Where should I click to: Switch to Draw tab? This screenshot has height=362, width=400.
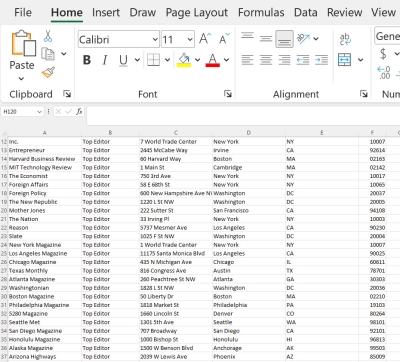point(143,13)
